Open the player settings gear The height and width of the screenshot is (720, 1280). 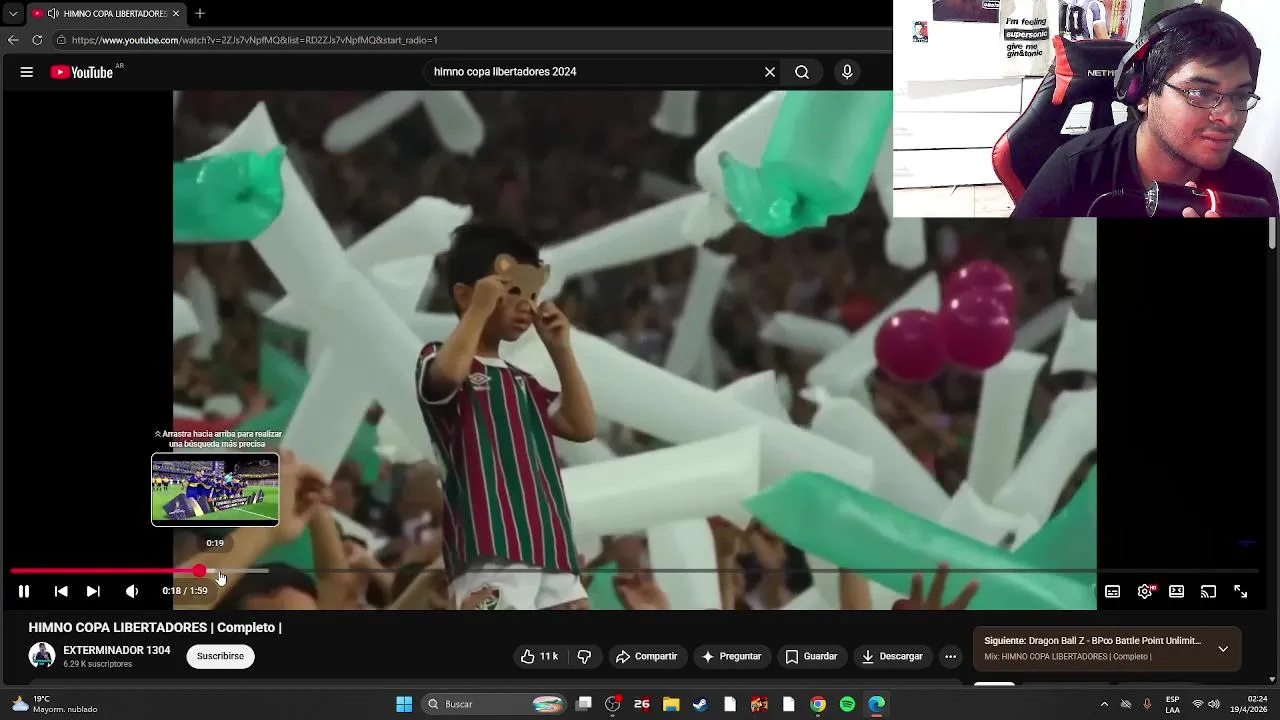(1145, 591)
